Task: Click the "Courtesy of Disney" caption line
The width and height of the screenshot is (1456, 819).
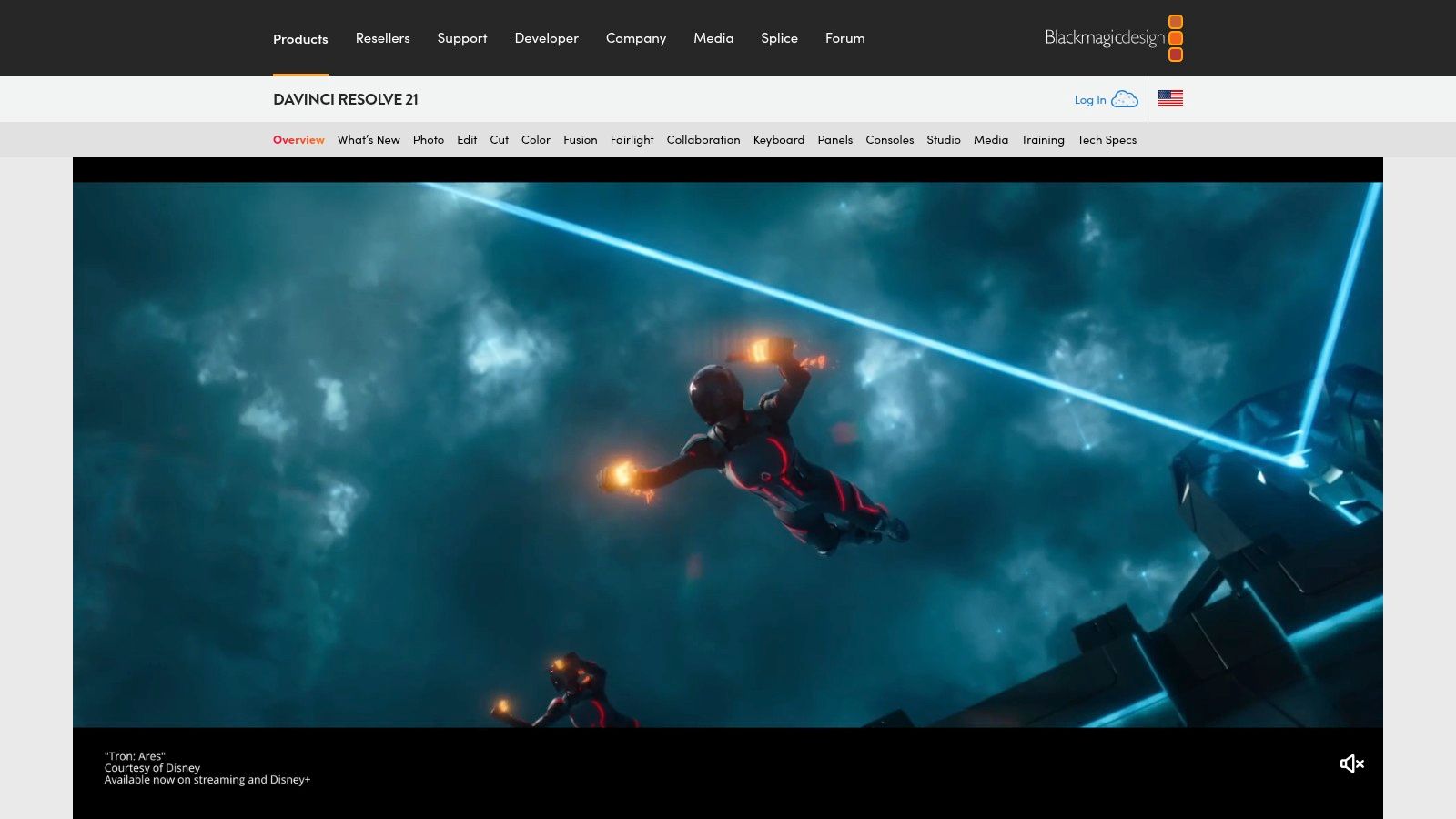Action: (152, 768)
